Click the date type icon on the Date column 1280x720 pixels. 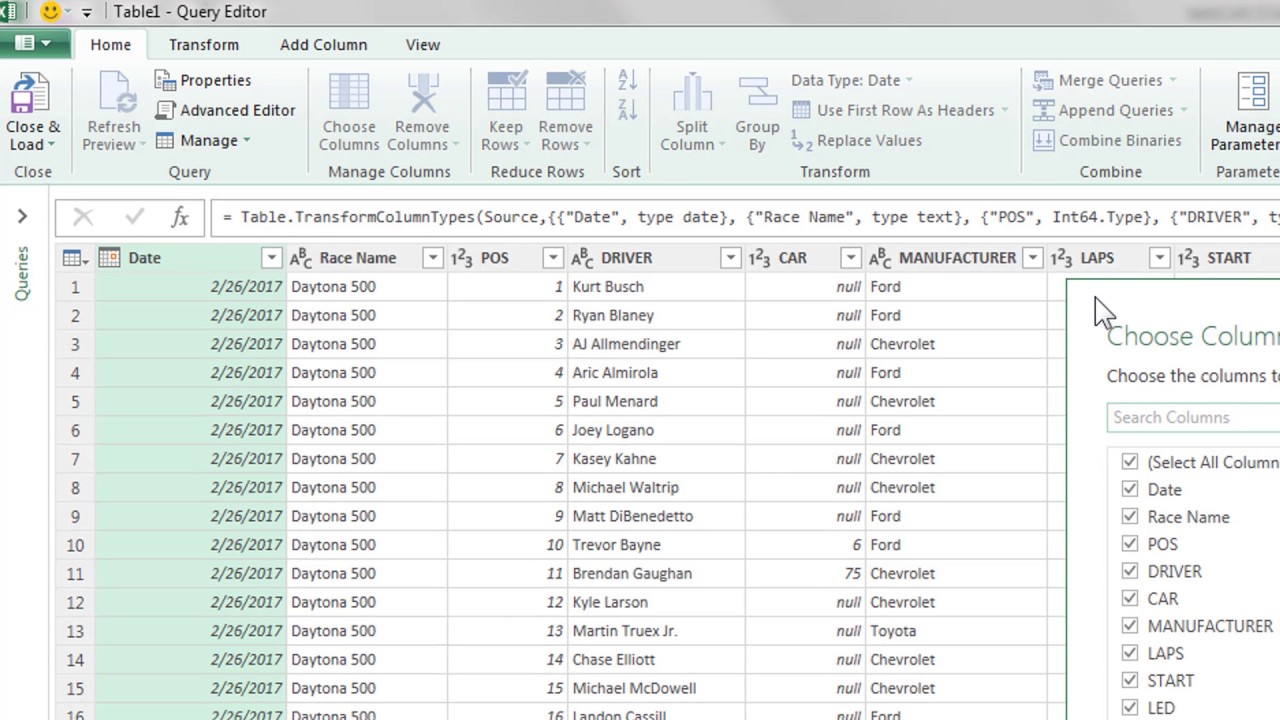point(109,258)
